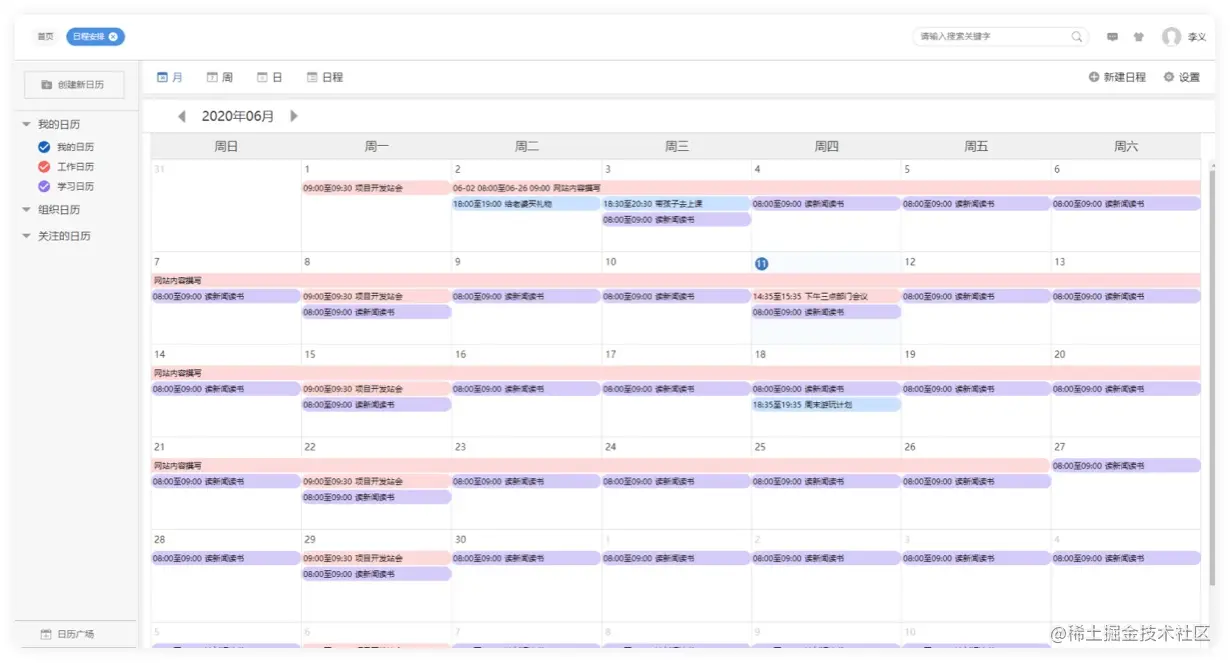Open 日历广场 at the sidebar bottom
Screen dimensions: 1230x663
(68, 634)
